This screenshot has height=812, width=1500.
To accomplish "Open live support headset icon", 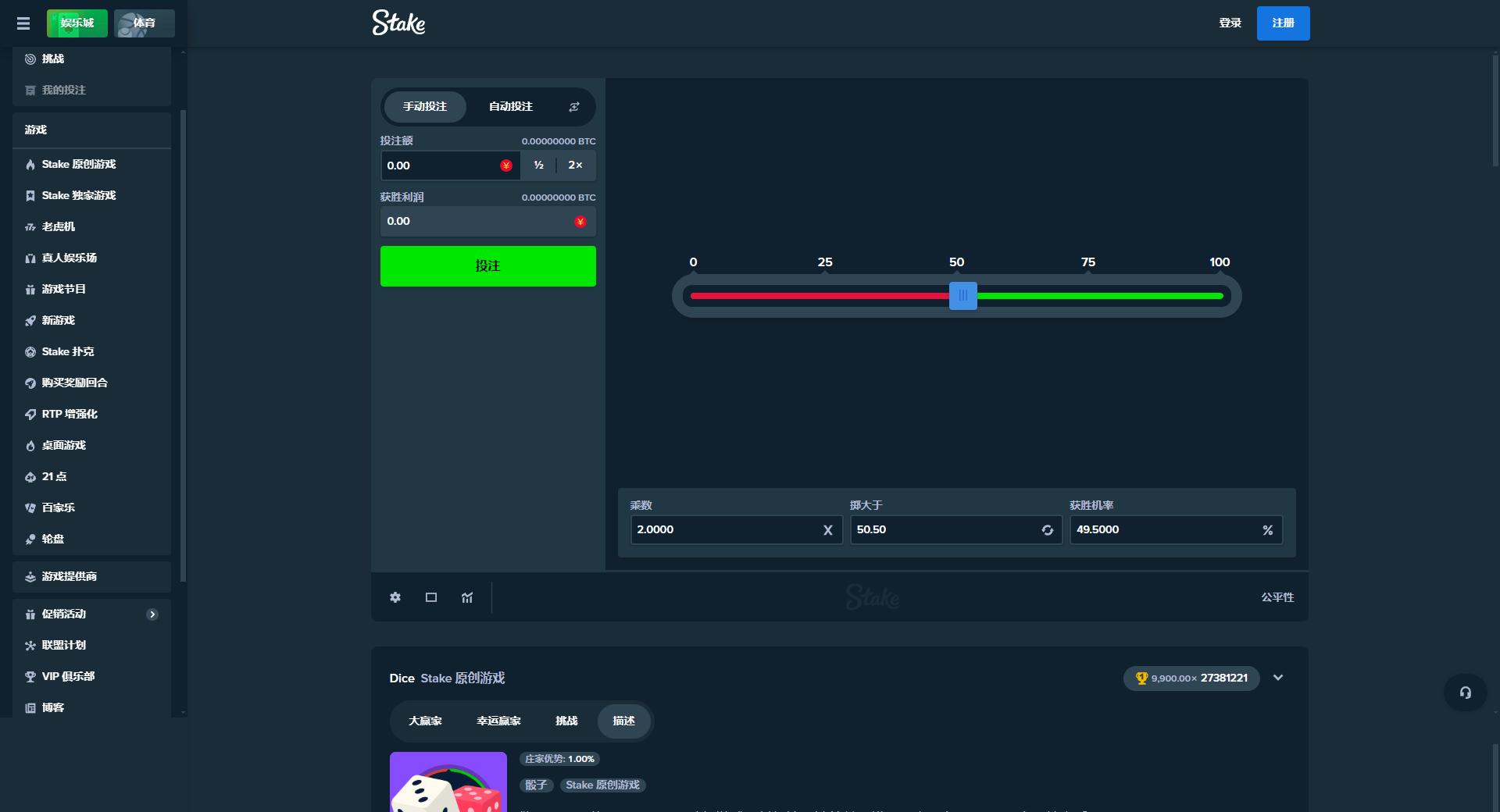I will [1465, 693].
